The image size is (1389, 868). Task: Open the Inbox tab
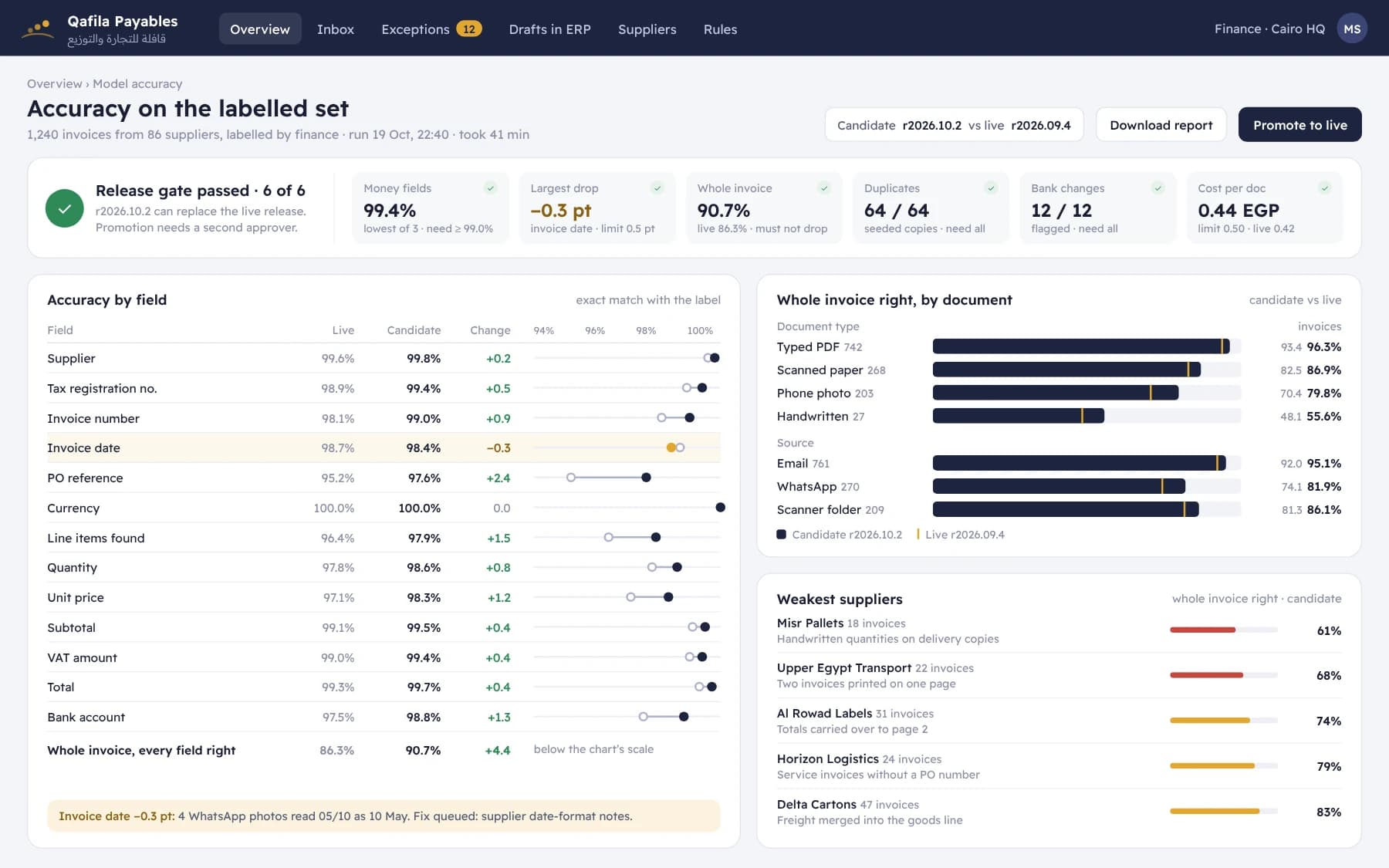click(336, 29)
